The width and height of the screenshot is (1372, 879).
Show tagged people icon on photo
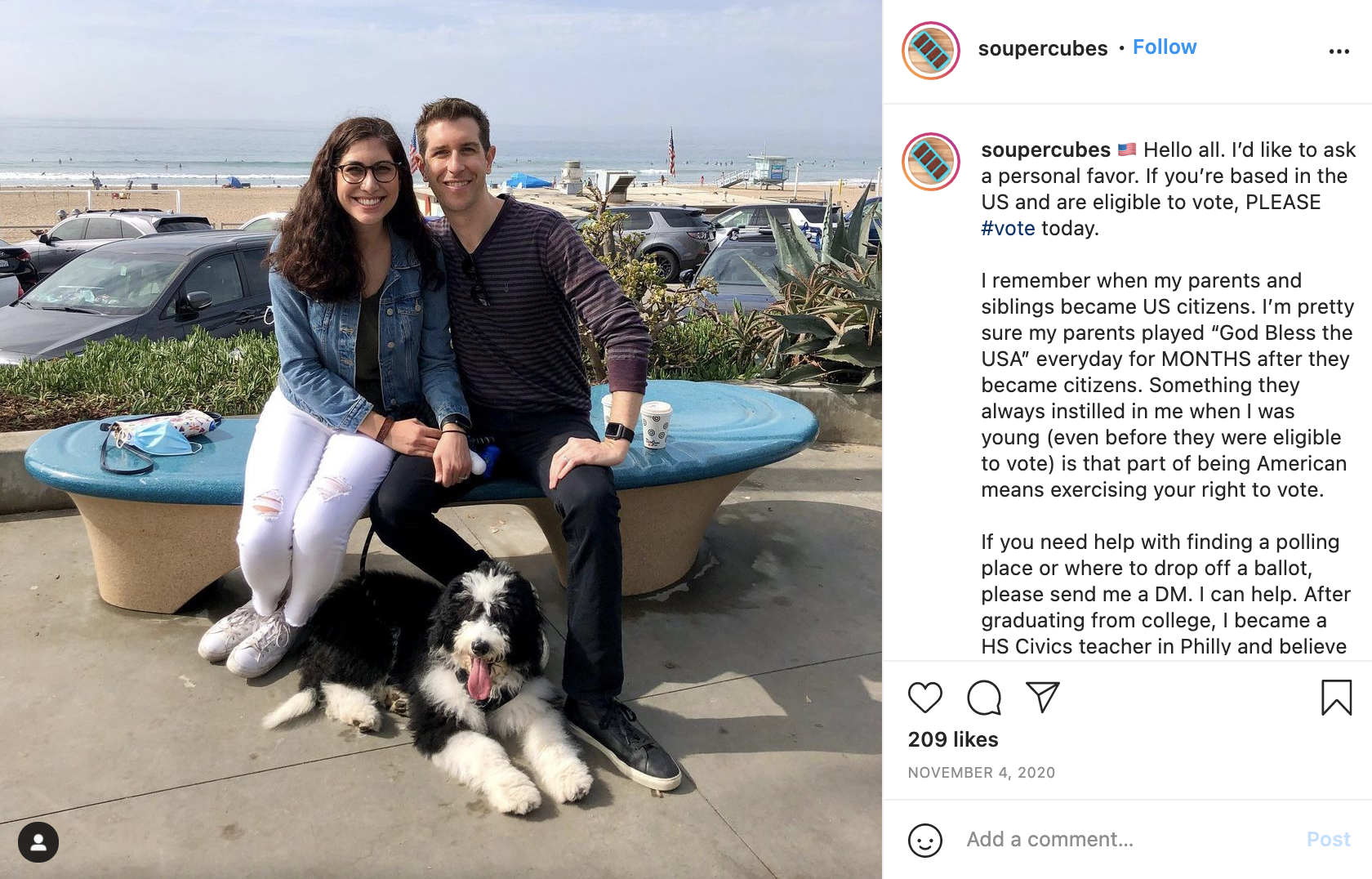pyautogui.click(x=38, y=842)
